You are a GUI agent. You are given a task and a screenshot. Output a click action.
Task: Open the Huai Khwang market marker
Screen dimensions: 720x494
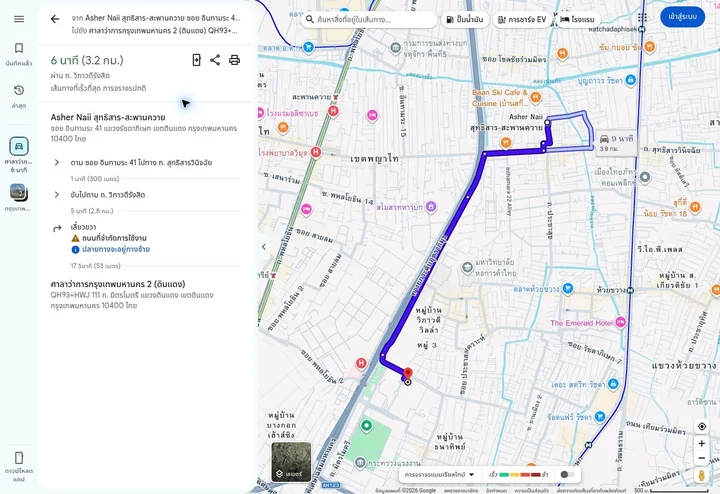(568, 288)
